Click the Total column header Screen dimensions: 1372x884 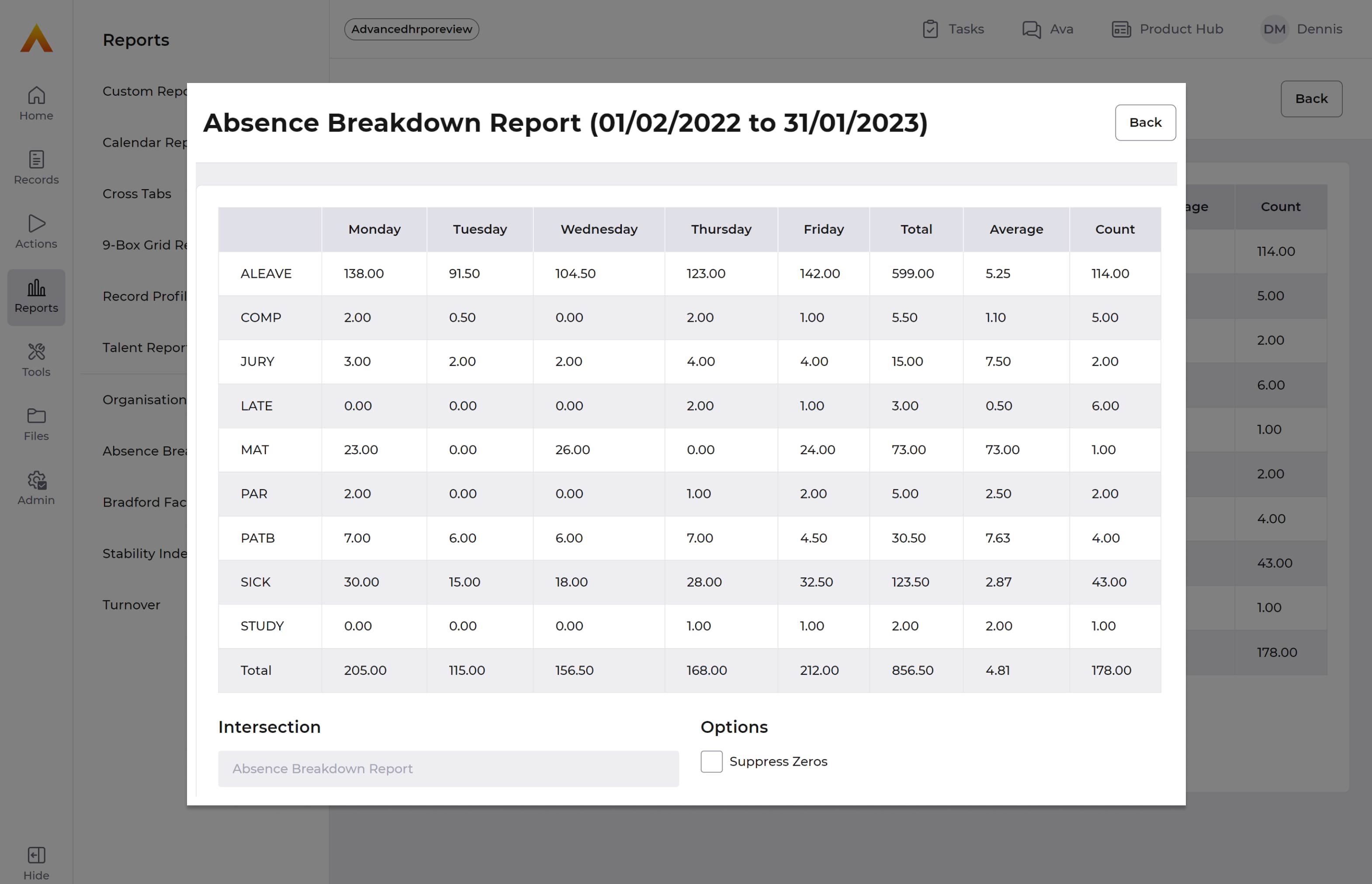(x=916, y=229)
